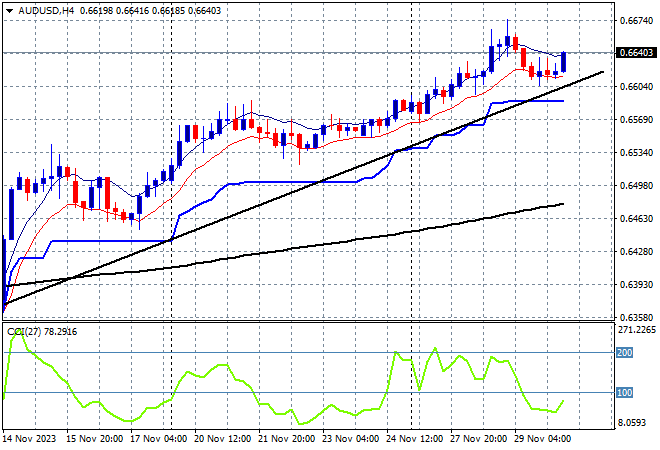This screenshot has height=450, width=660.
Task: Click the AUDUSD,H4 symbol title text
Action: (41, 9)
